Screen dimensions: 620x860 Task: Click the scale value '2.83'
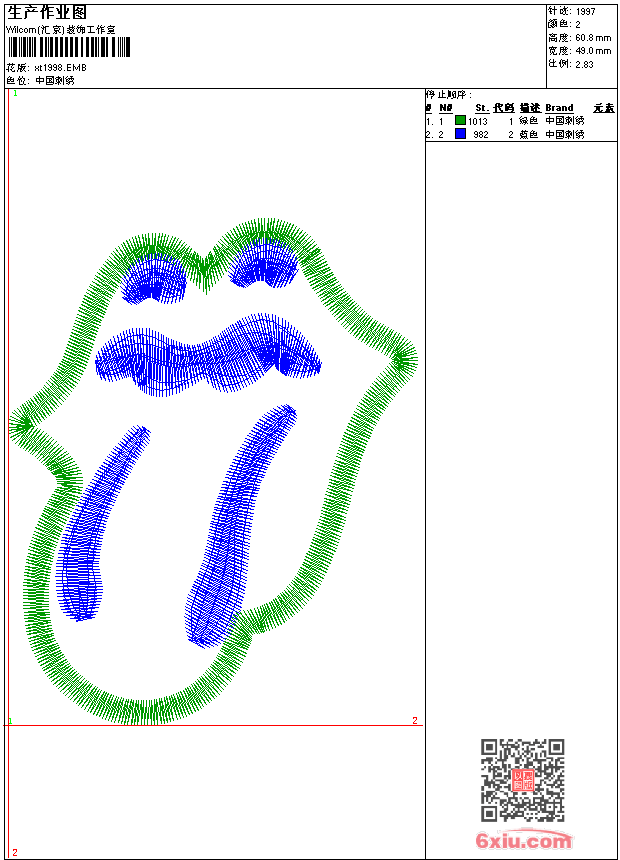click(584, 64)
